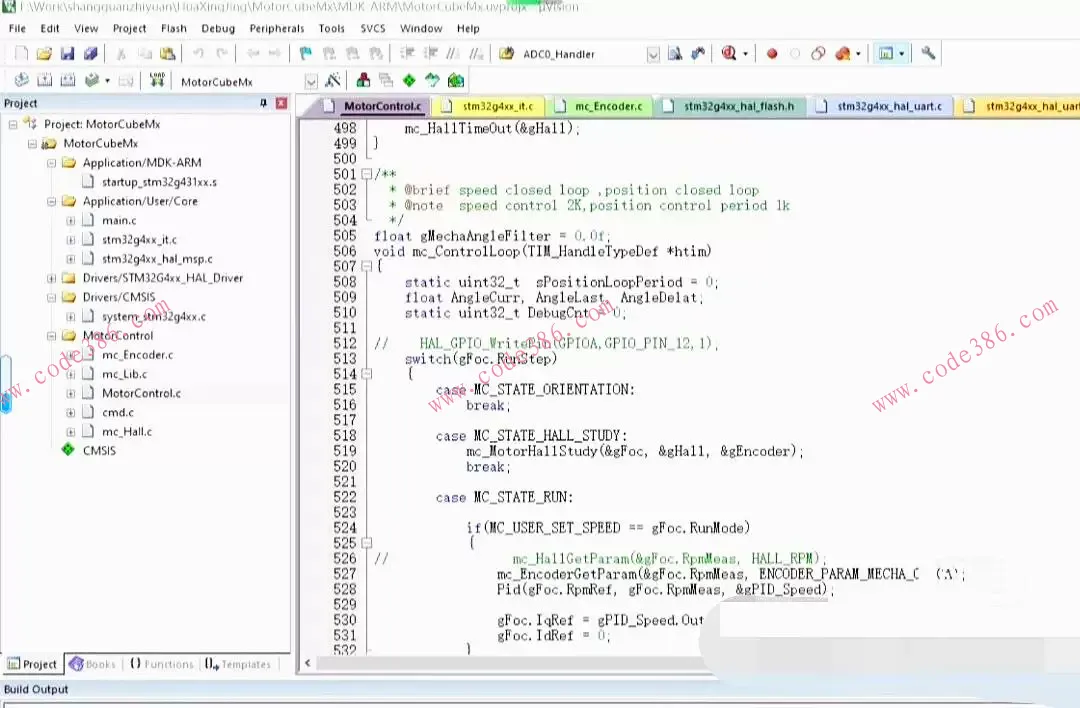The image size is (1080, 708).
Task: Click the Manage Run-Time Environment green diamond icon
Action: pyautogui.click(x=409, y=81)
